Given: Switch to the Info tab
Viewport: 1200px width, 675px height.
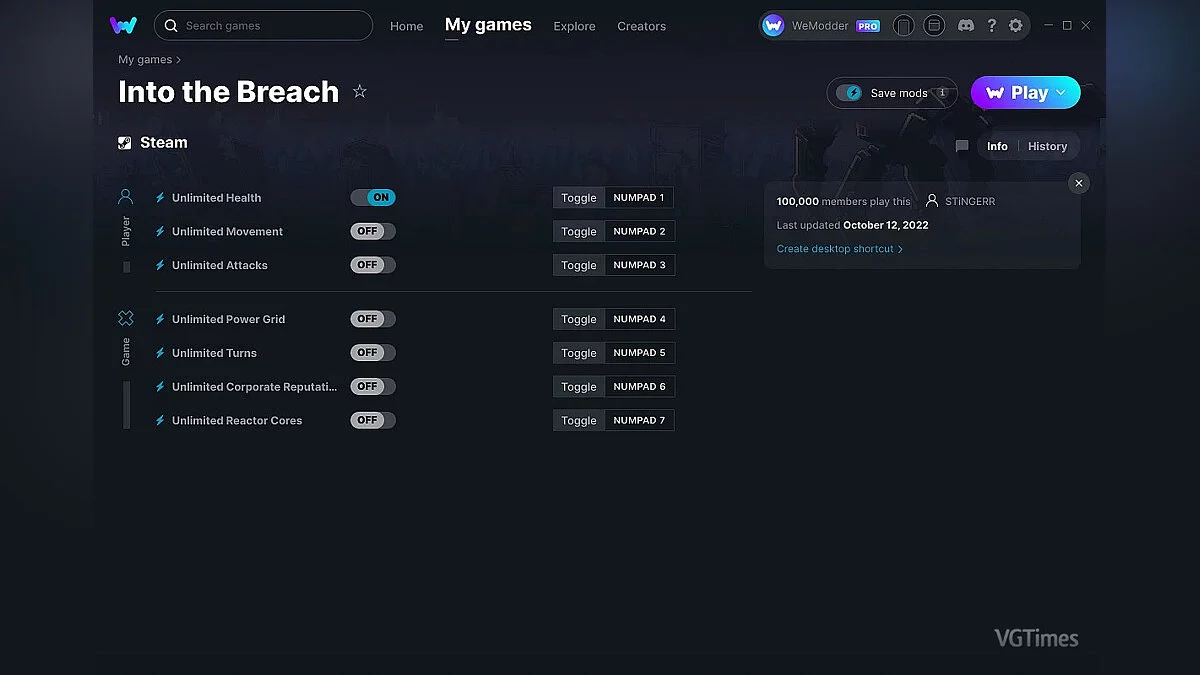Looking at the screenshot, I should [997, 146].
